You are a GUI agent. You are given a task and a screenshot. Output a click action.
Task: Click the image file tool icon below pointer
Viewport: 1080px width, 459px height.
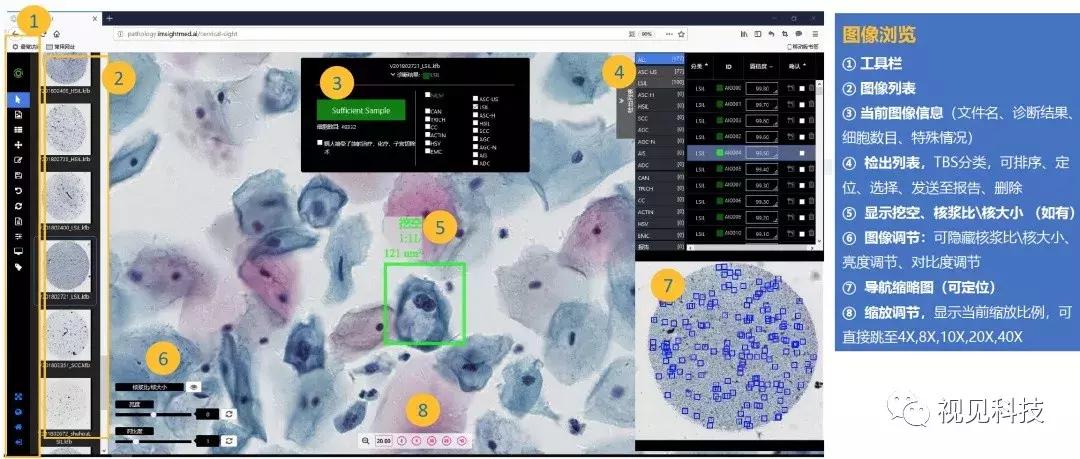[x=18, y=114]
